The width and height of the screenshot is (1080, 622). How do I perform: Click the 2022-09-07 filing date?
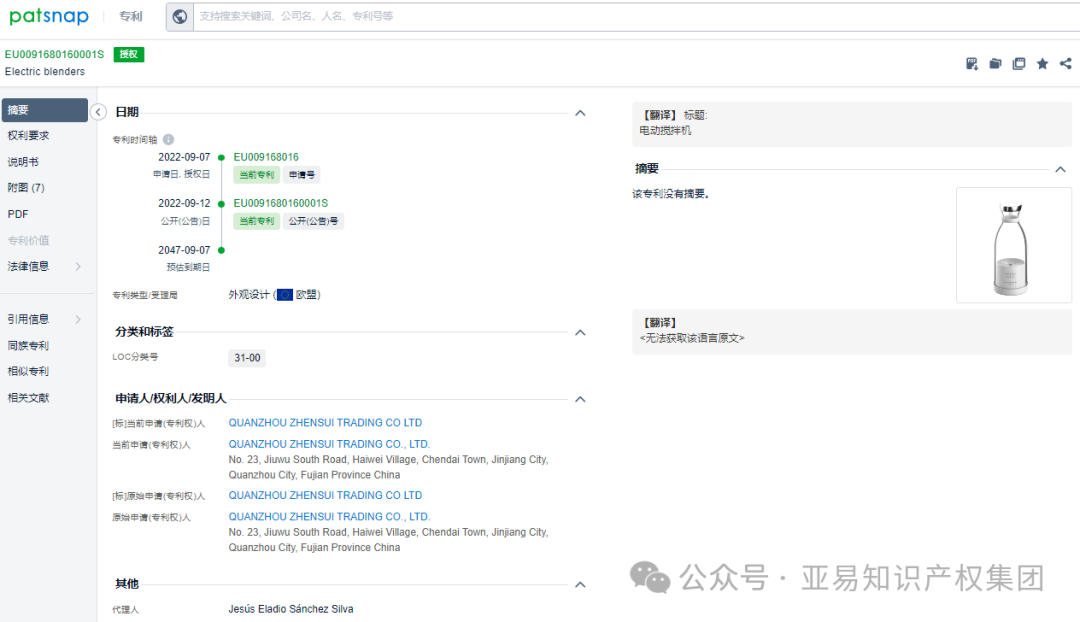pyautogui.click(x=184, y=157)
